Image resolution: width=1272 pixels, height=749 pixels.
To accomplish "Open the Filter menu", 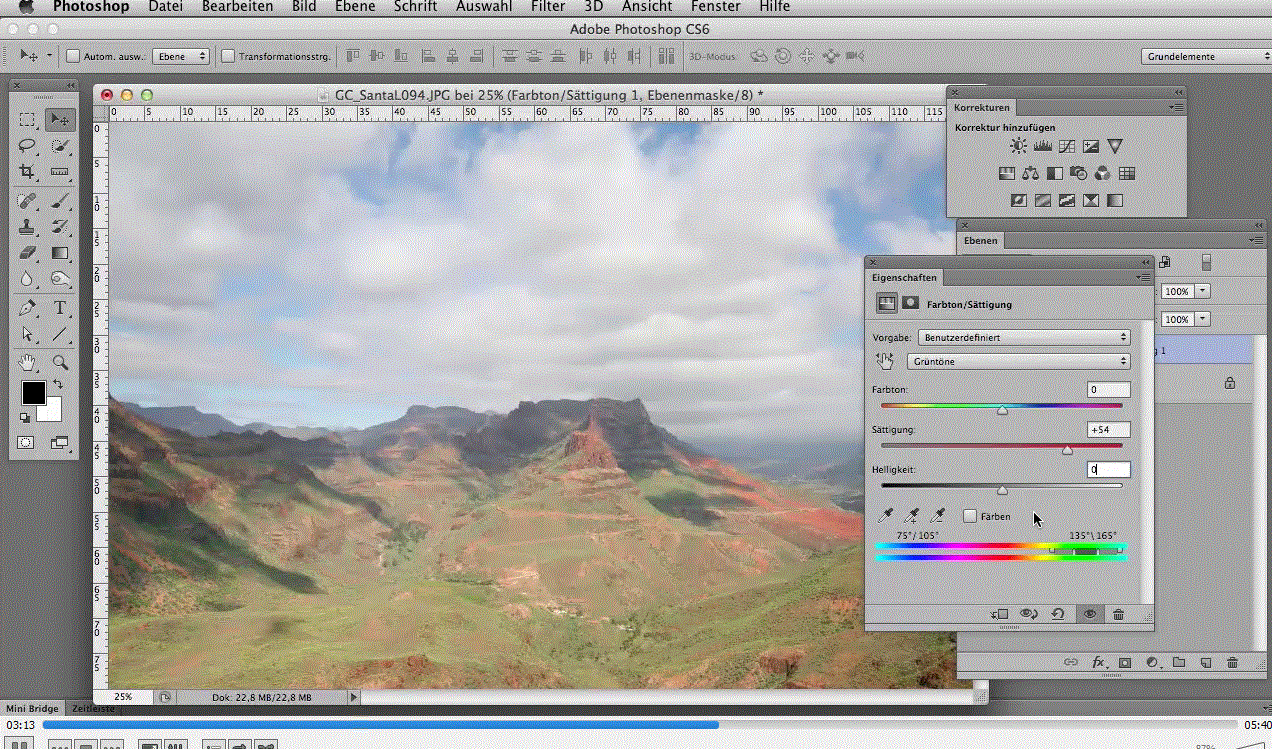I will click(548, 7).
